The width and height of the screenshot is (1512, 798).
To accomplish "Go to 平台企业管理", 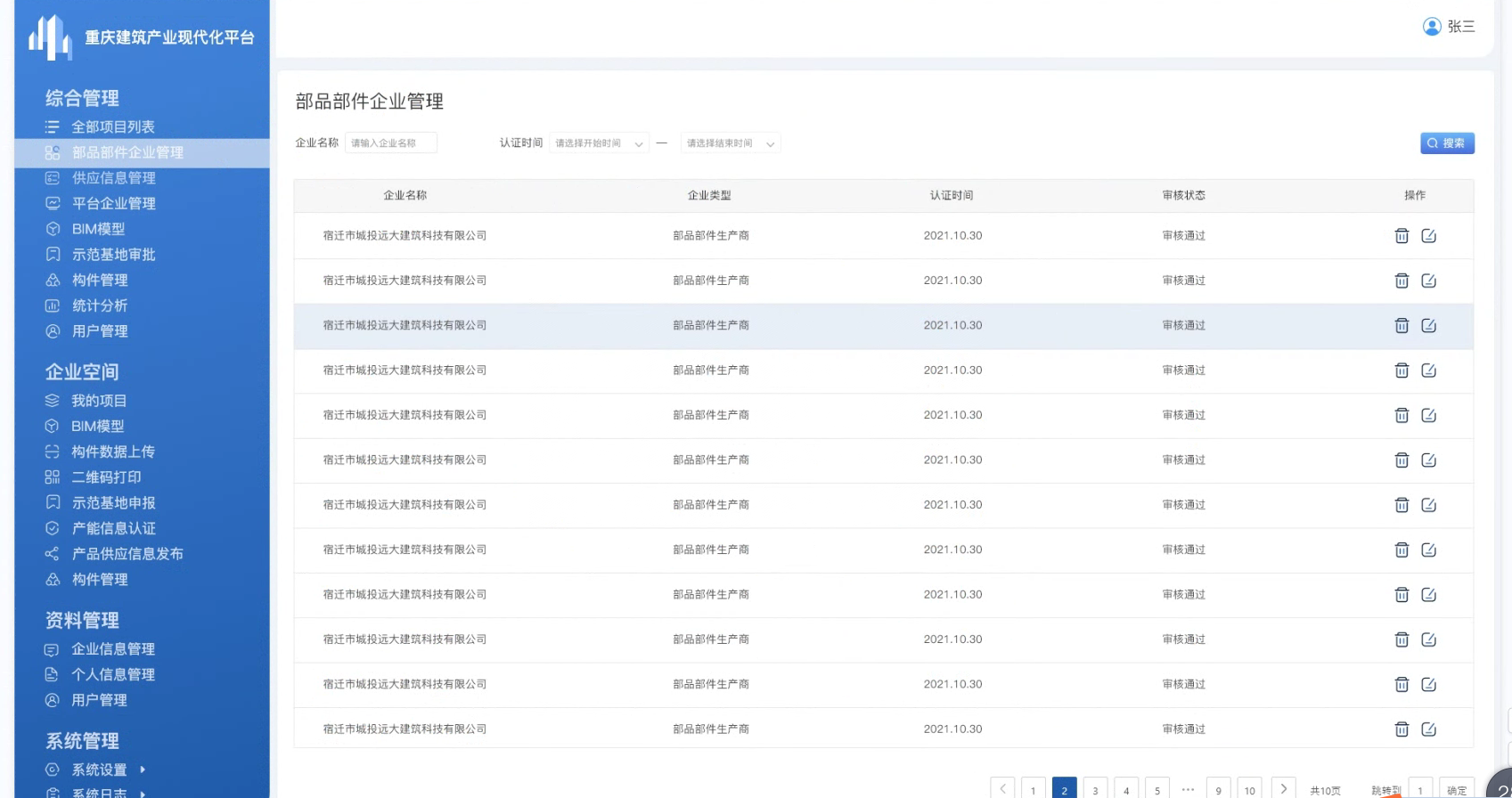I will (x=113, y=204).
